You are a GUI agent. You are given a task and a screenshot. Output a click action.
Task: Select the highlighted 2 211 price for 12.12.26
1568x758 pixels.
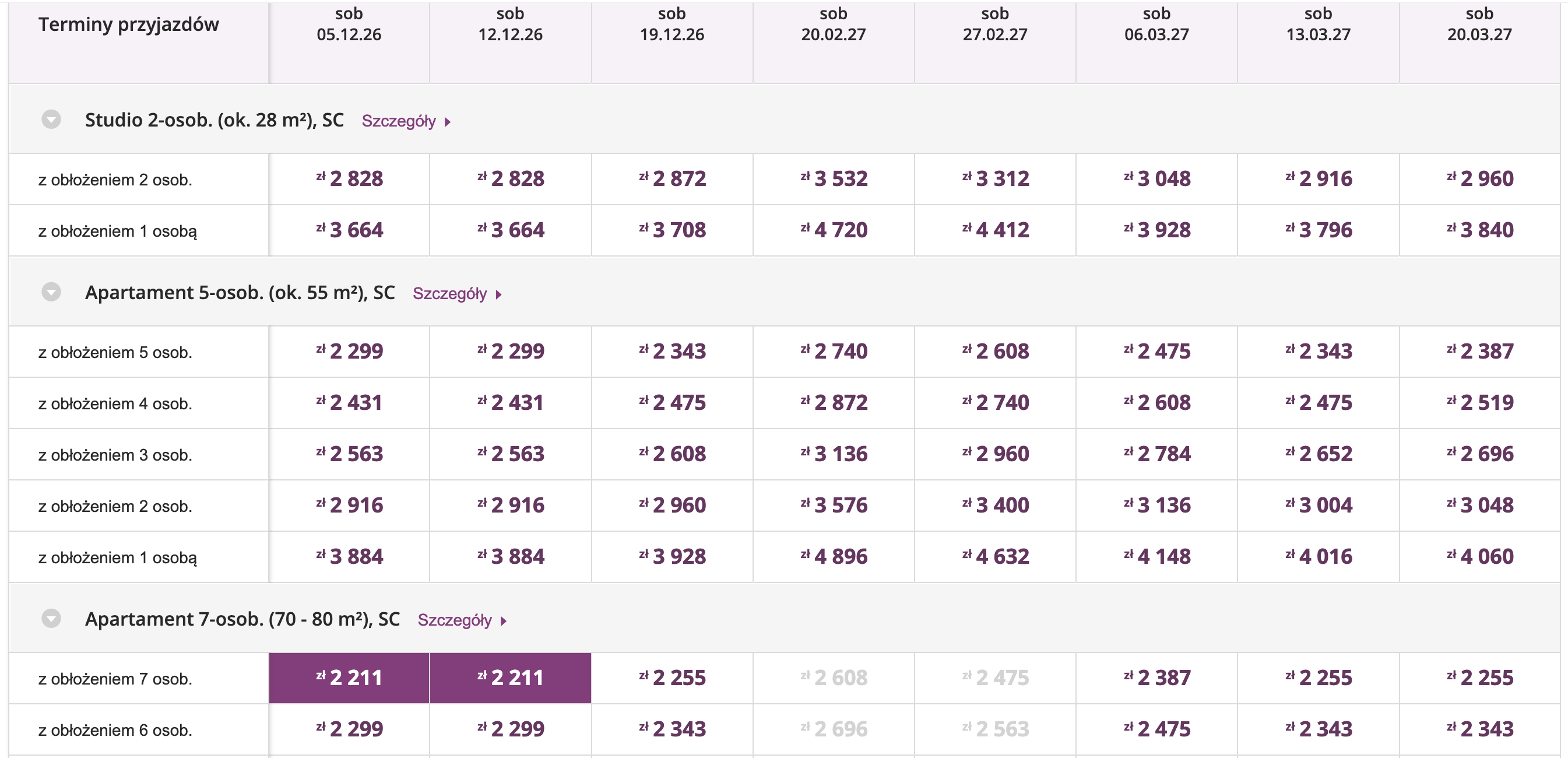click(511, 678)
